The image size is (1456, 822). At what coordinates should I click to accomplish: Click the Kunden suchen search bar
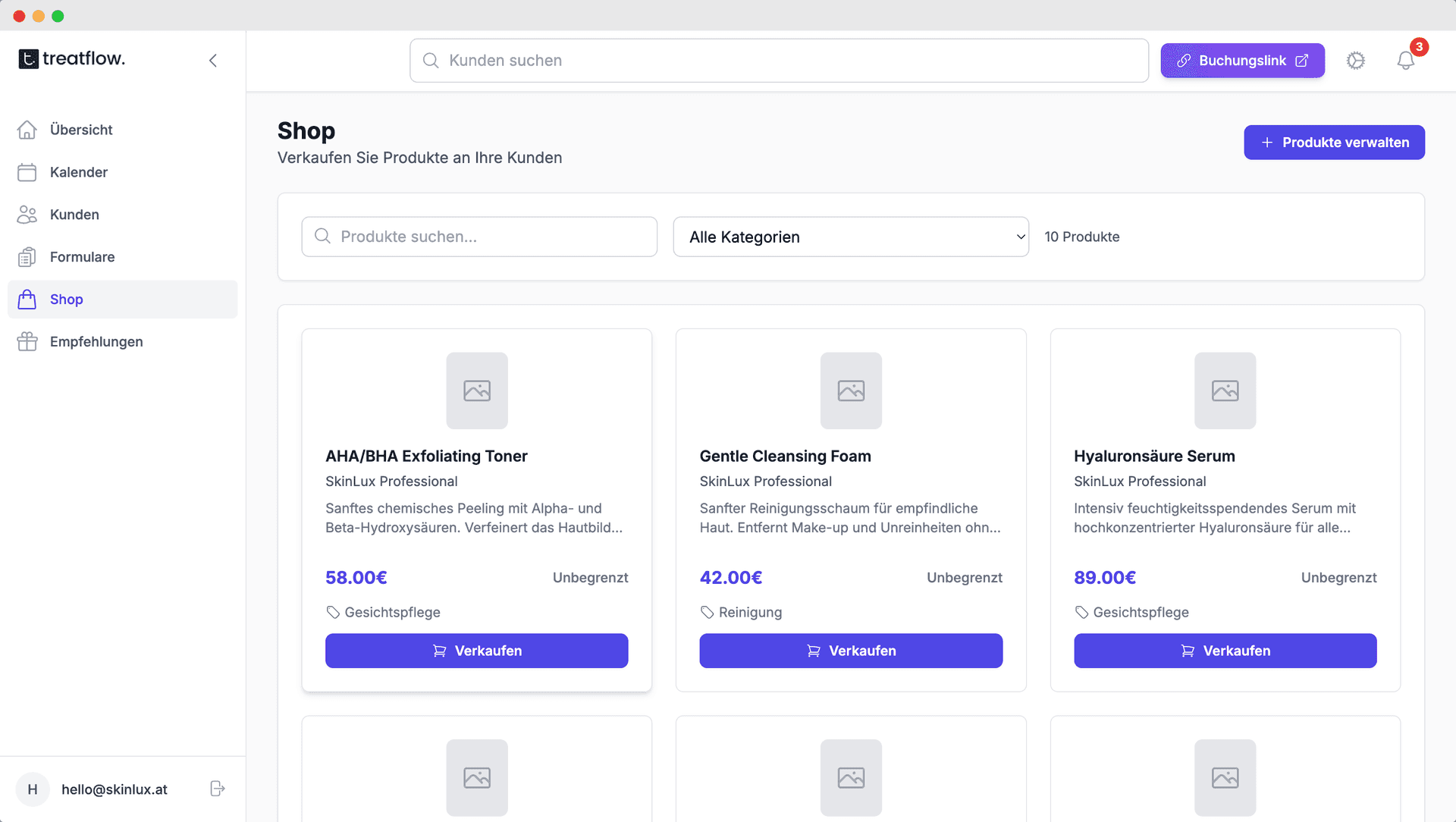(x=778, y=61)
